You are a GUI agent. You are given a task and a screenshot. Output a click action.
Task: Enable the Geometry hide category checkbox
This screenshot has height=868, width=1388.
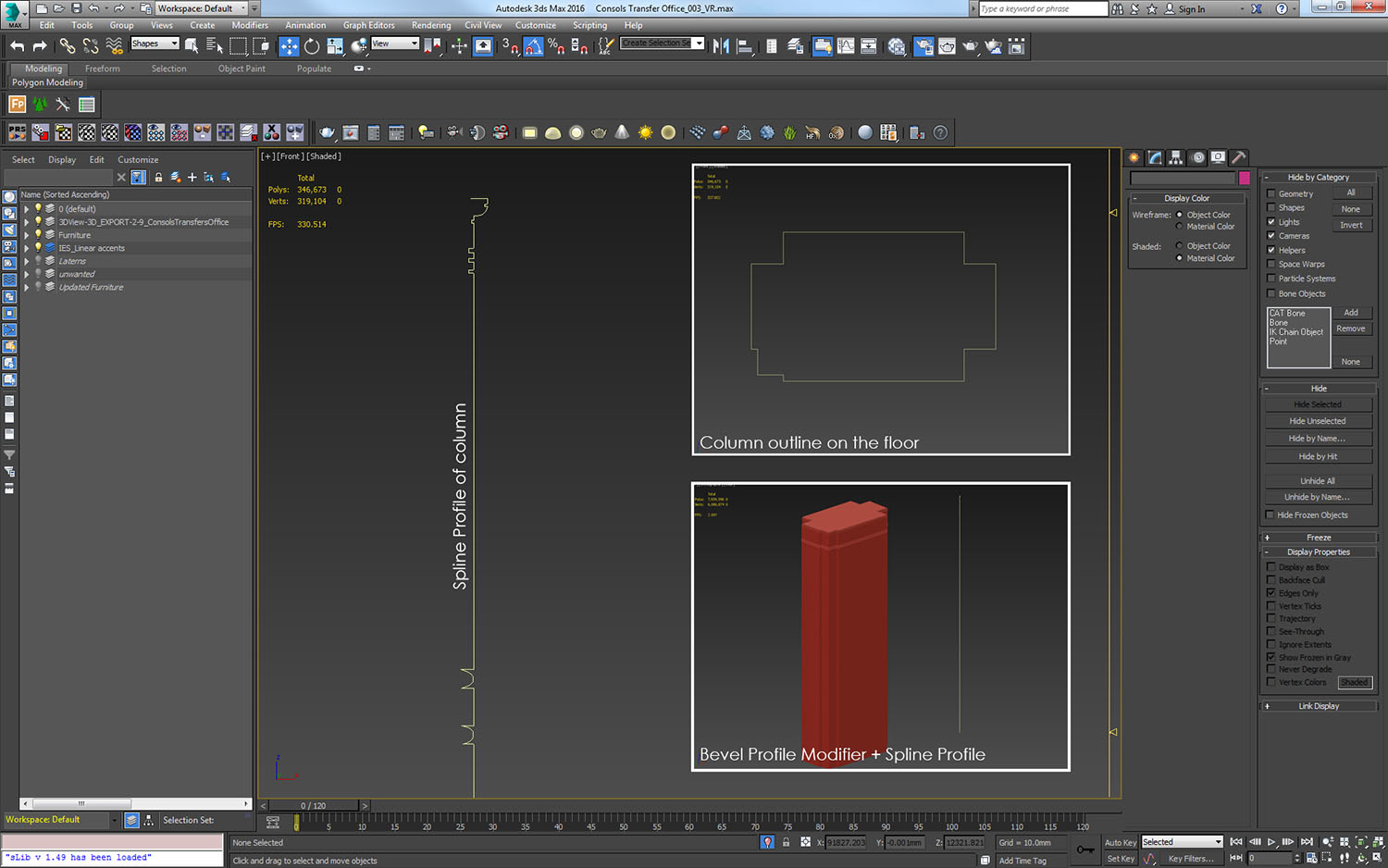(1271, 194)
